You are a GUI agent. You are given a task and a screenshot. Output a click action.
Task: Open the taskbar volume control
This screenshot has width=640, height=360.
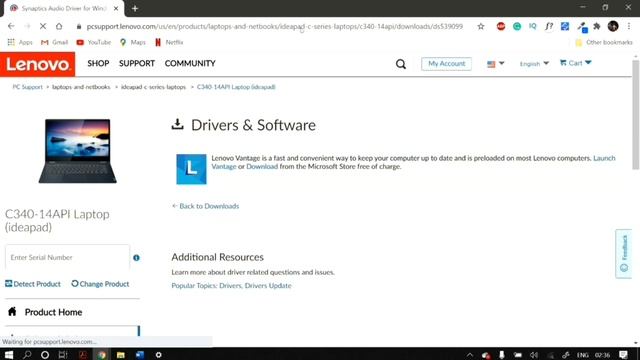click(533, 355)
